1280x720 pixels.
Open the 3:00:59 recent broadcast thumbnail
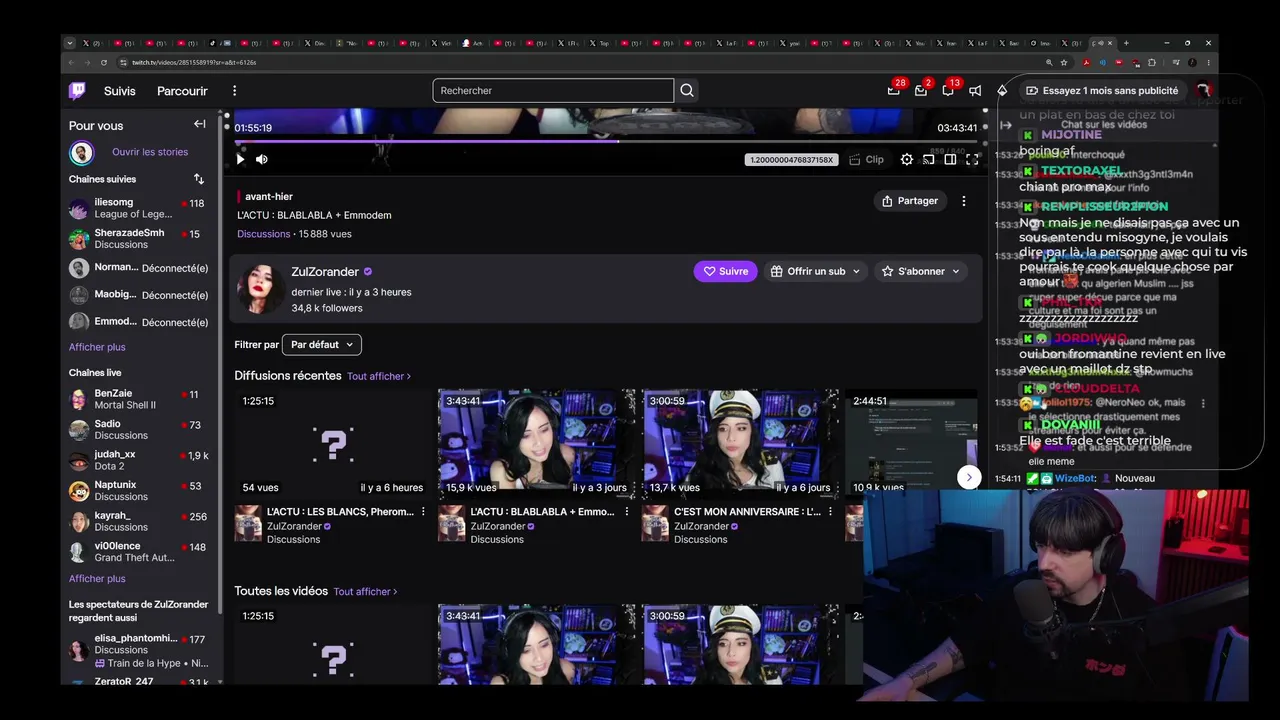[740, 444]
